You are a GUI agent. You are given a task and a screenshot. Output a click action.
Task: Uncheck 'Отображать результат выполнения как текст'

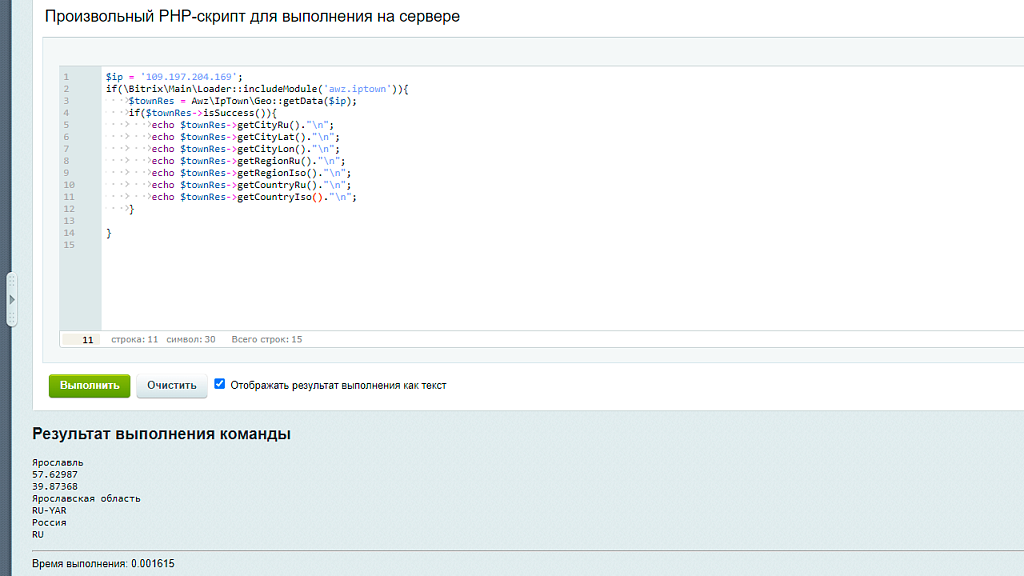tap(218, 384)
